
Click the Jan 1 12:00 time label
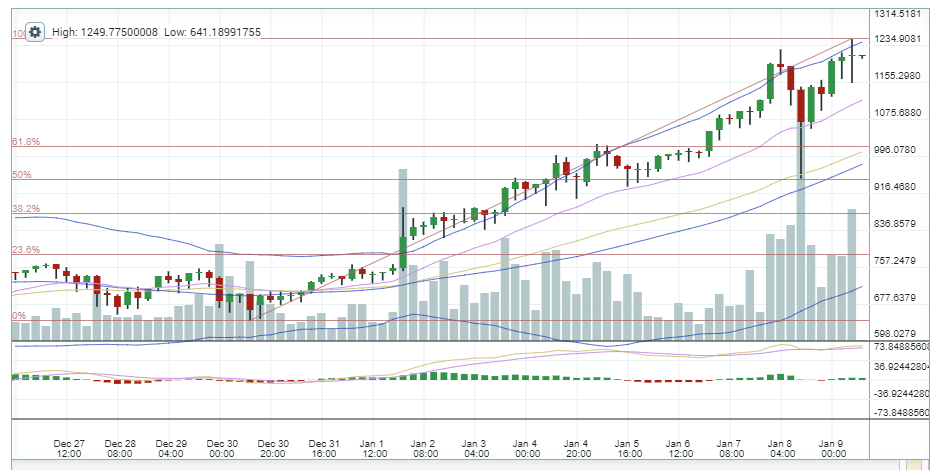pos(374,449)
